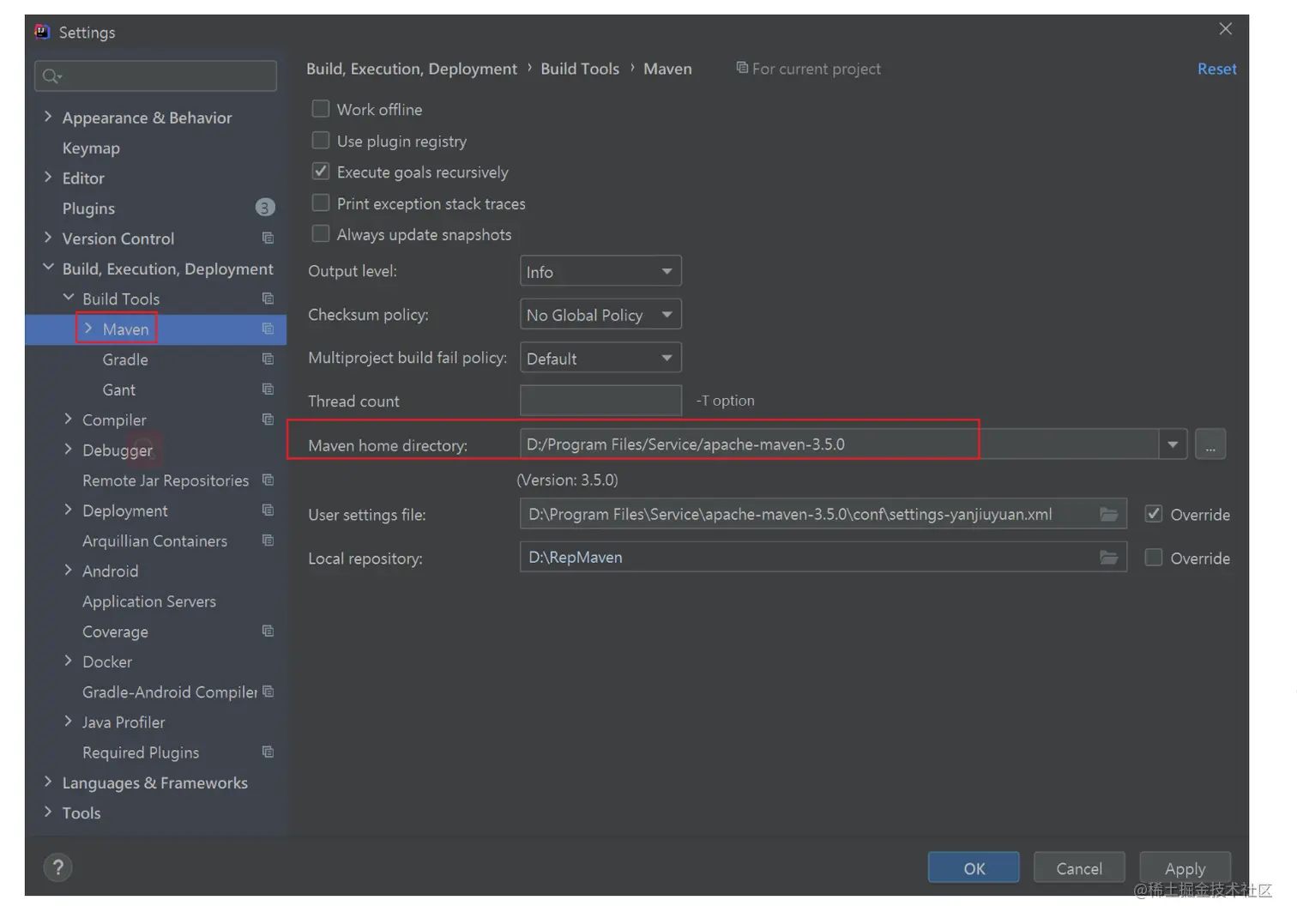This screenshot has height=924, width=1297.
Task: Open the Checksum policy dropdown
Action: pos(600,314)
